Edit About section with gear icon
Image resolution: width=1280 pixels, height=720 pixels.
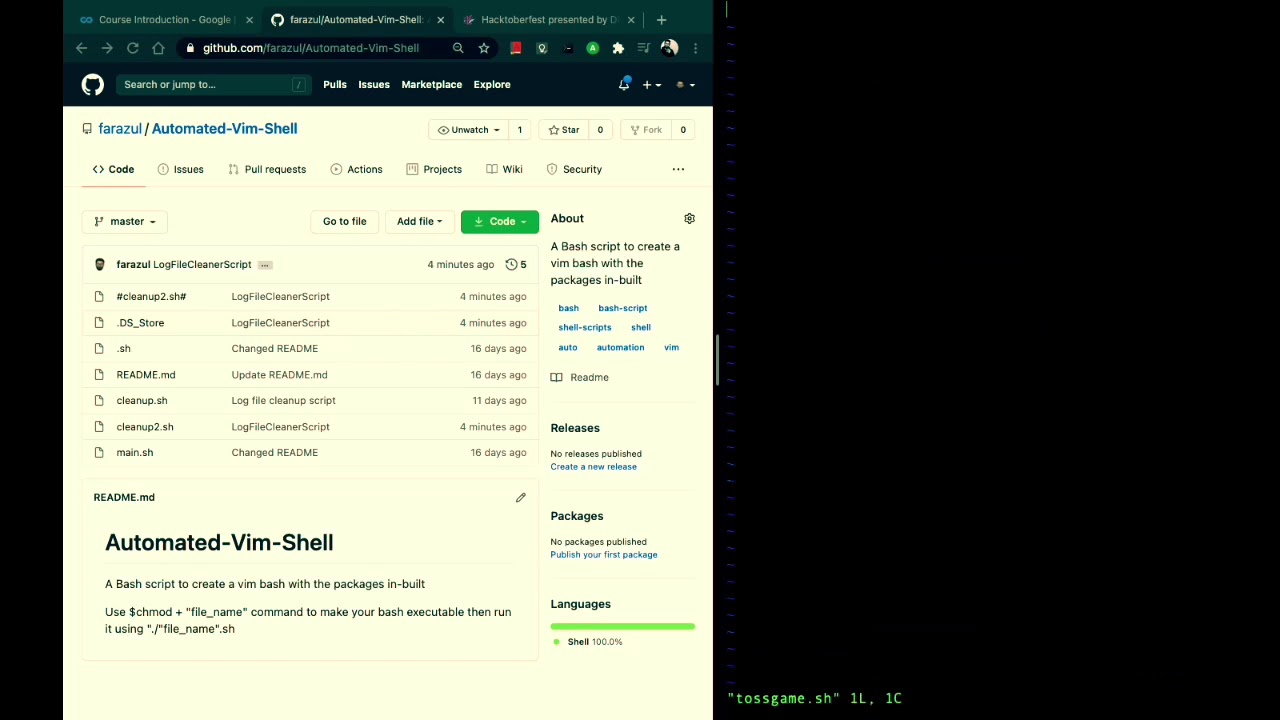[689, 218]
